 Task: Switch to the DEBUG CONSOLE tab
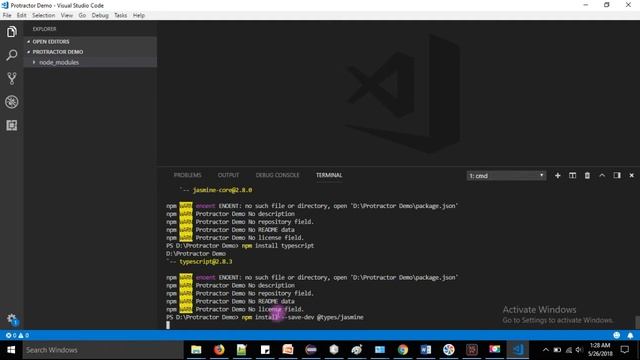coord(278,175)
